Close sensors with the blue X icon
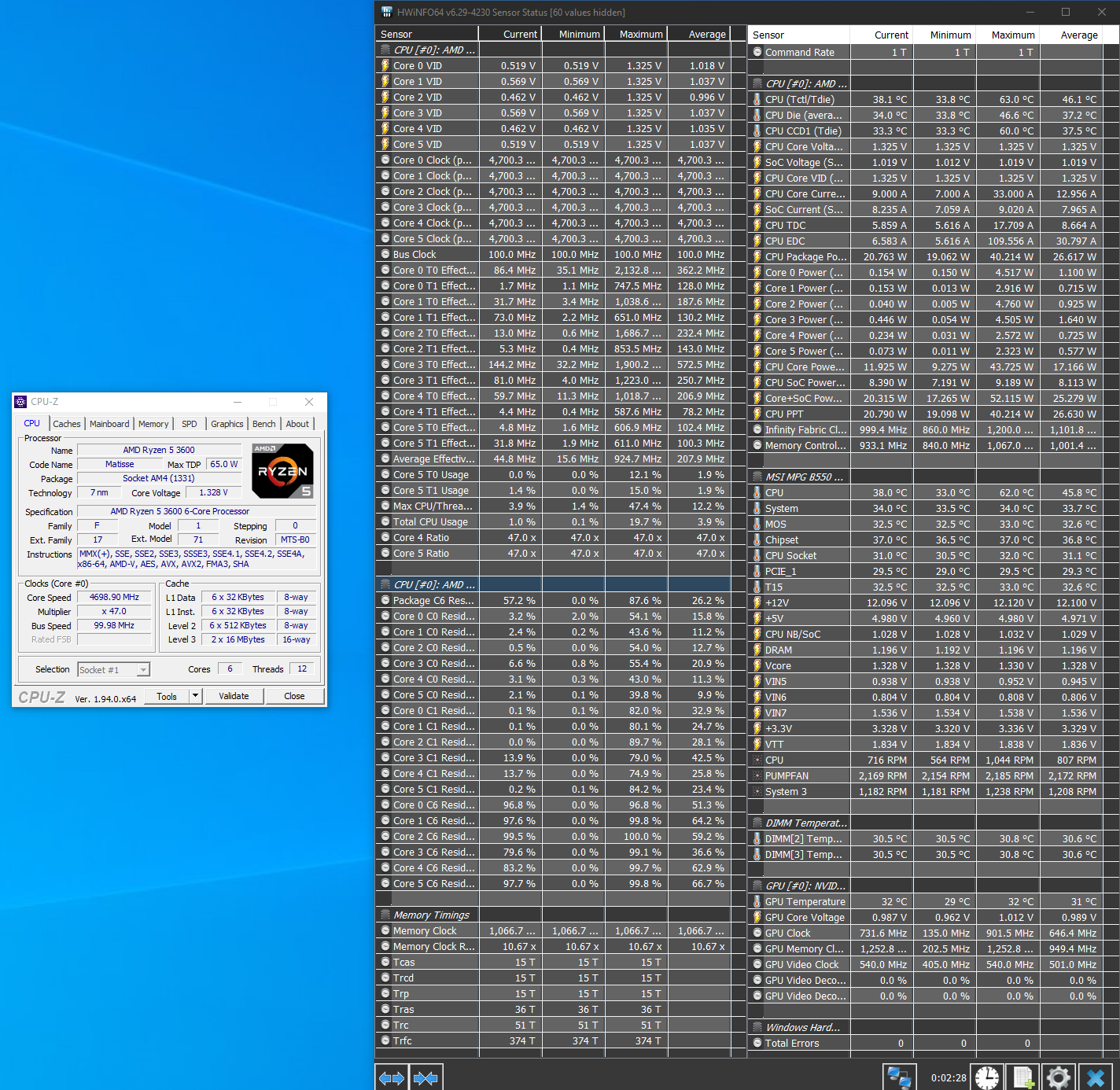This screenshot has width=1120, height=1090. coord(1095,1077)
